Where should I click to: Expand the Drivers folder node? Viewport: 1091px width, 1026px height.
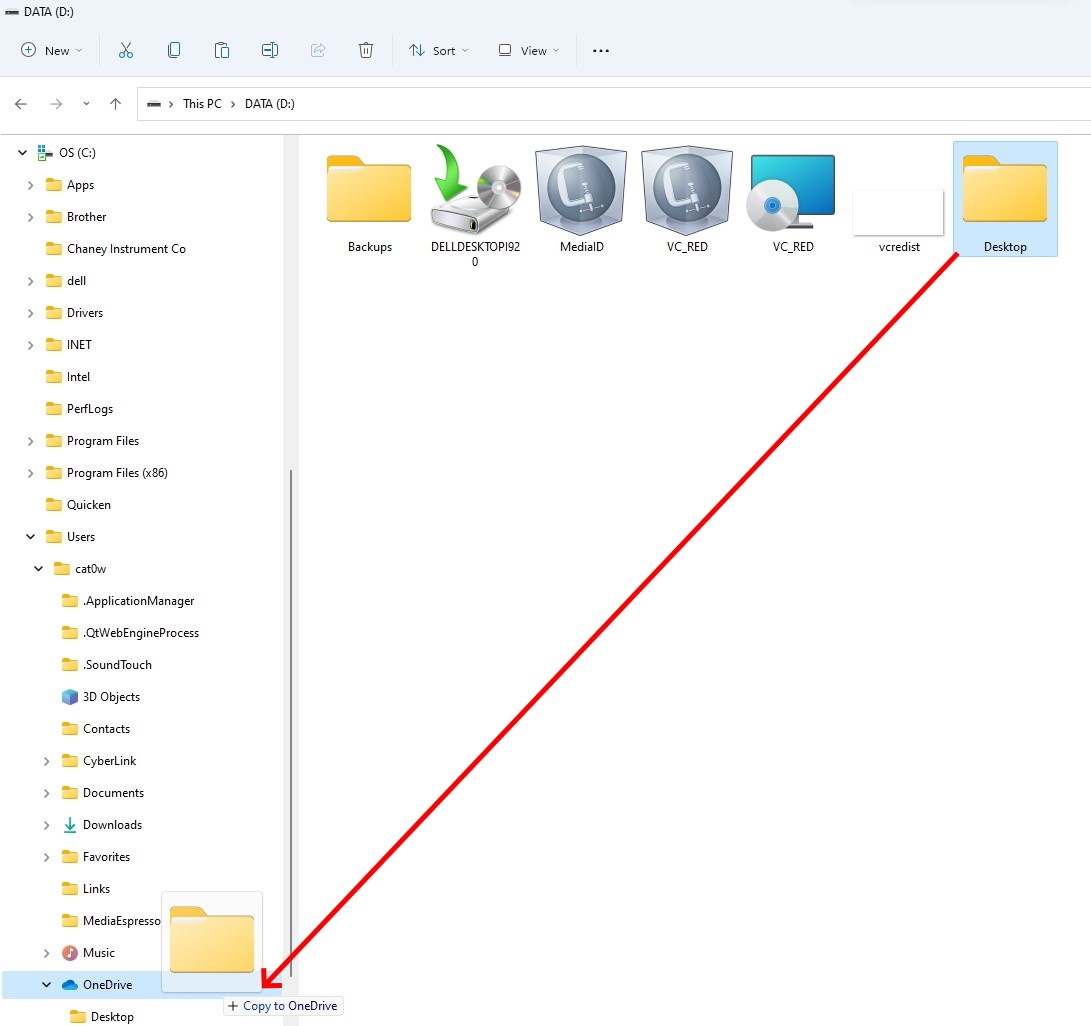point(30,313)
